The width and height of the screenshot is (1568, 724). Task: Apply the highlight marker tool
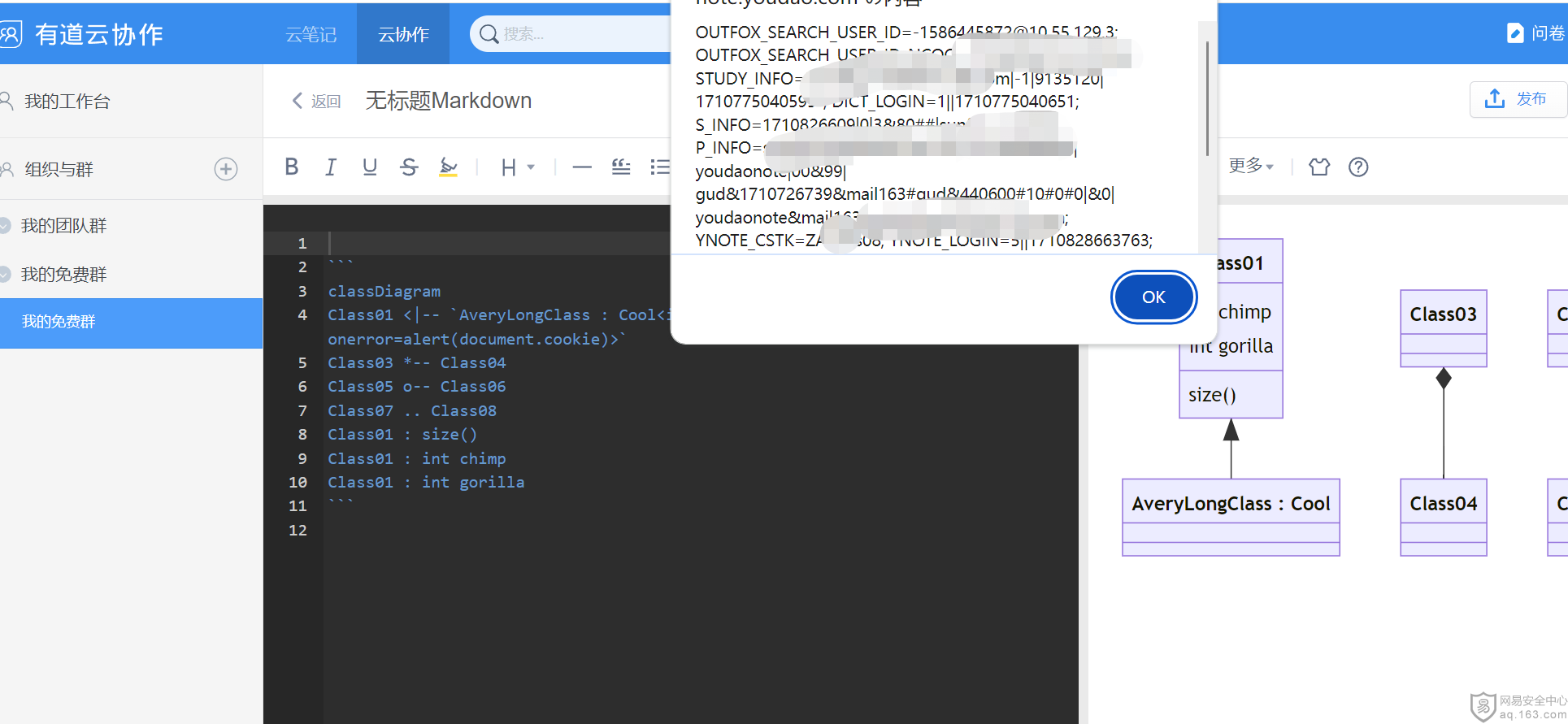(448, 167)
